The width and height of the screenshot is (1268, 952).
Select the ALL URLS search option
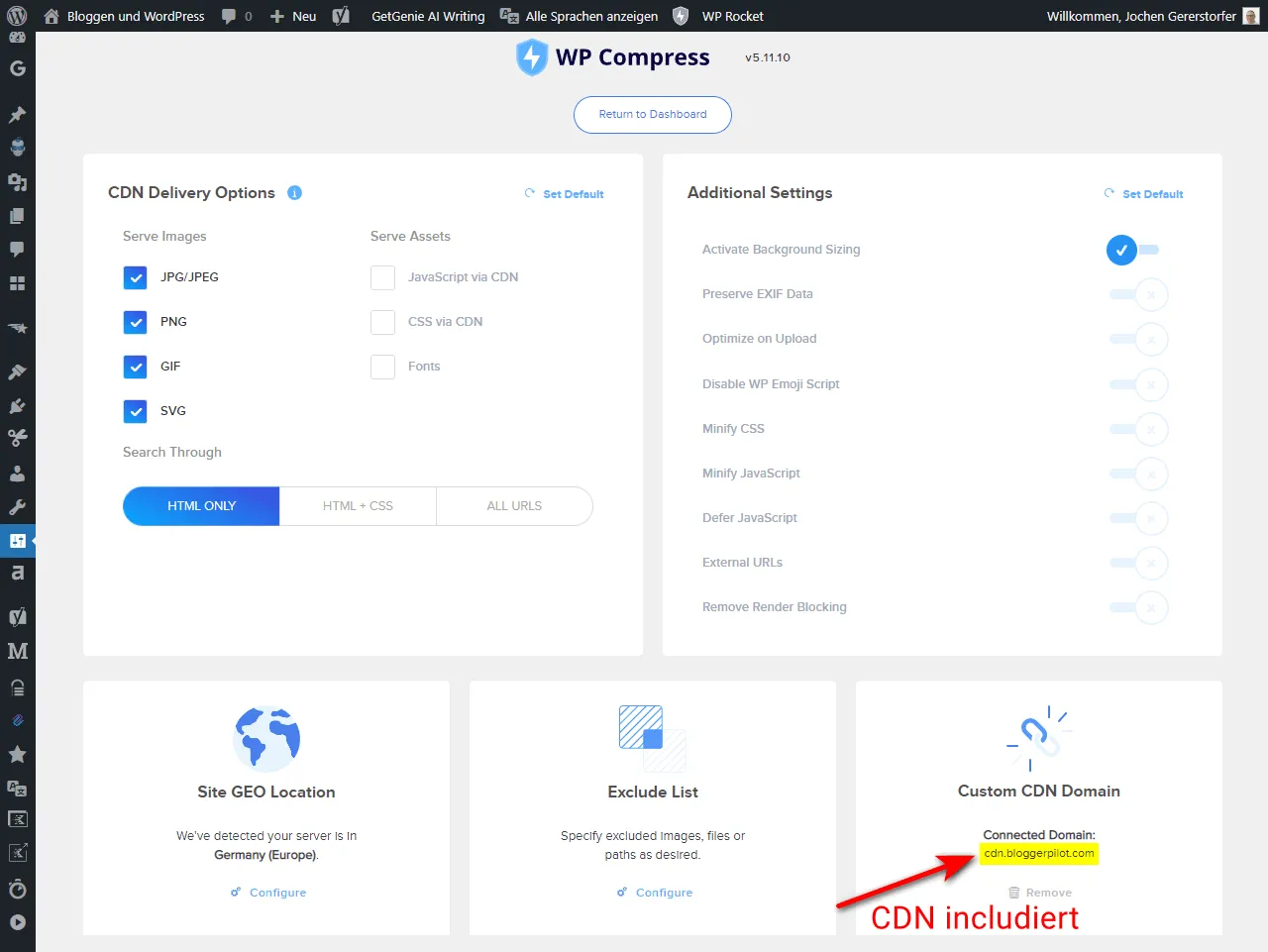coord(514,506)
